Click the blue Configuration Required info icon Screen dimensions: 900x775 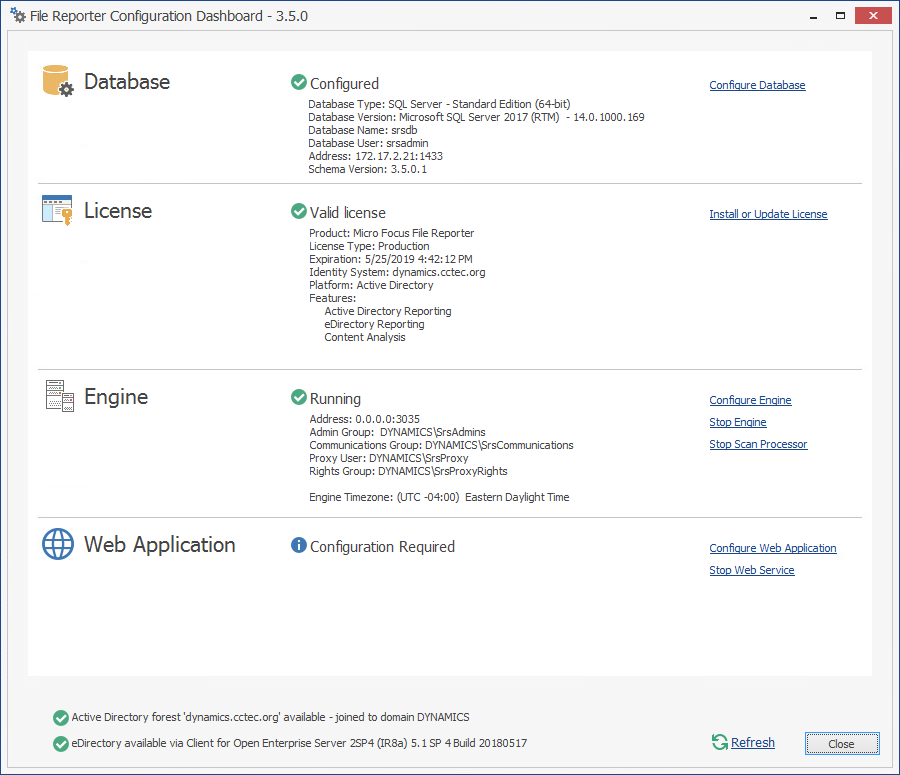click(298, 546)
